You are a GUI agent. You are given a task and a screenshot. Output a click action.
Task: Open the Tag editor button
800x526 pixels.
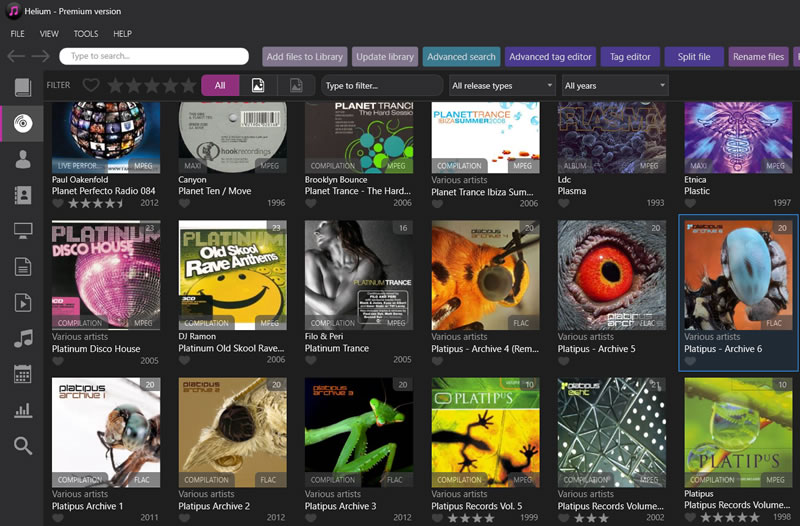tap(630, 57)
